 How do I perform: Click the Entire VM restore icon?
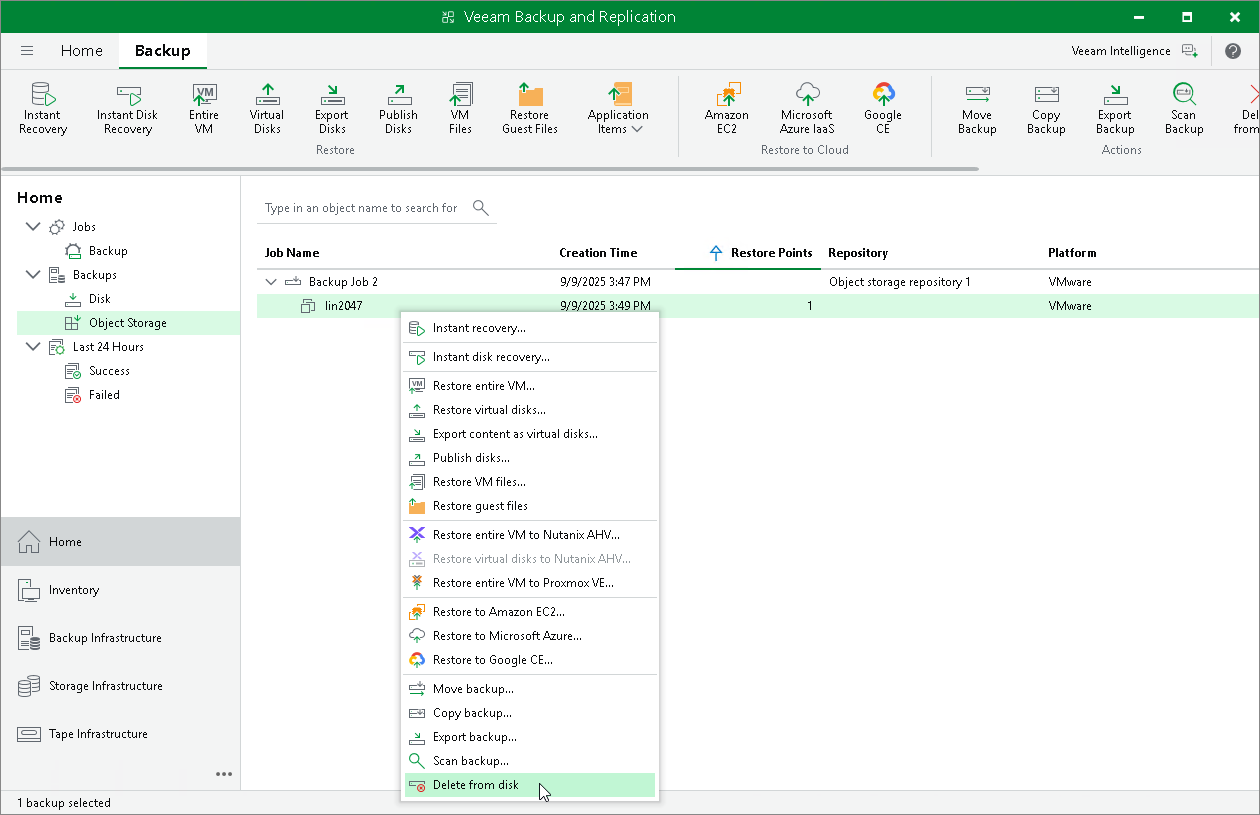pos(204,108)
